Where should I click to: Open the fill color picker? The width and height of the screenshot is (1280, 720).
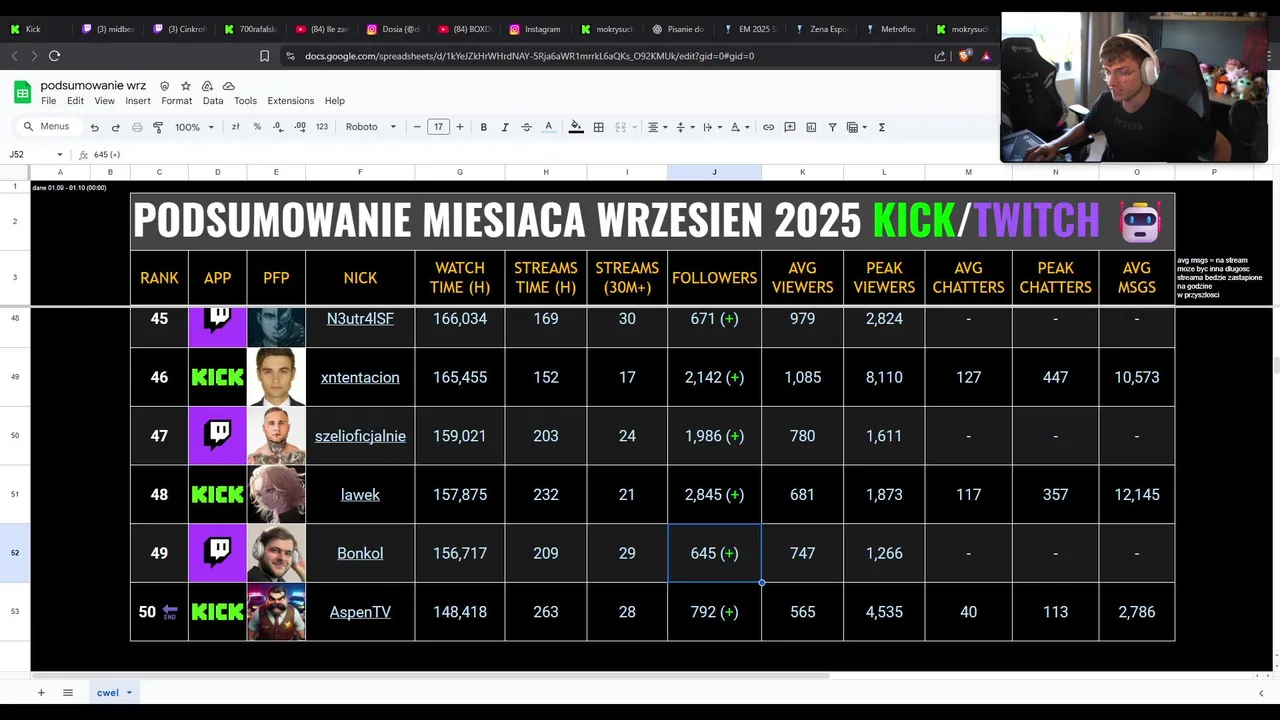(x=576, y=127)
